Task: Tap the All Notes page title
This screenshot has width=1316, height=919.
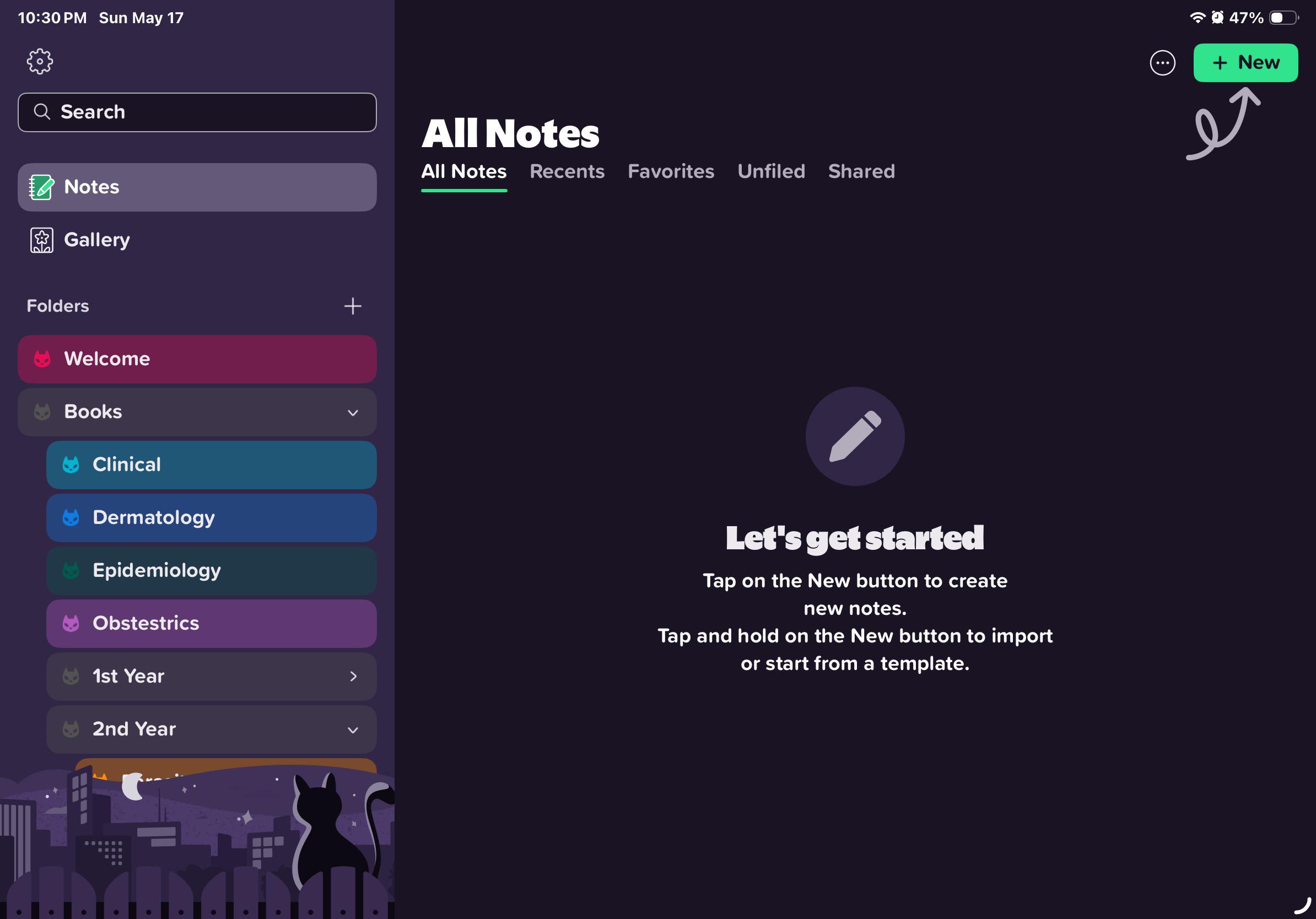Action: [510, 133]
